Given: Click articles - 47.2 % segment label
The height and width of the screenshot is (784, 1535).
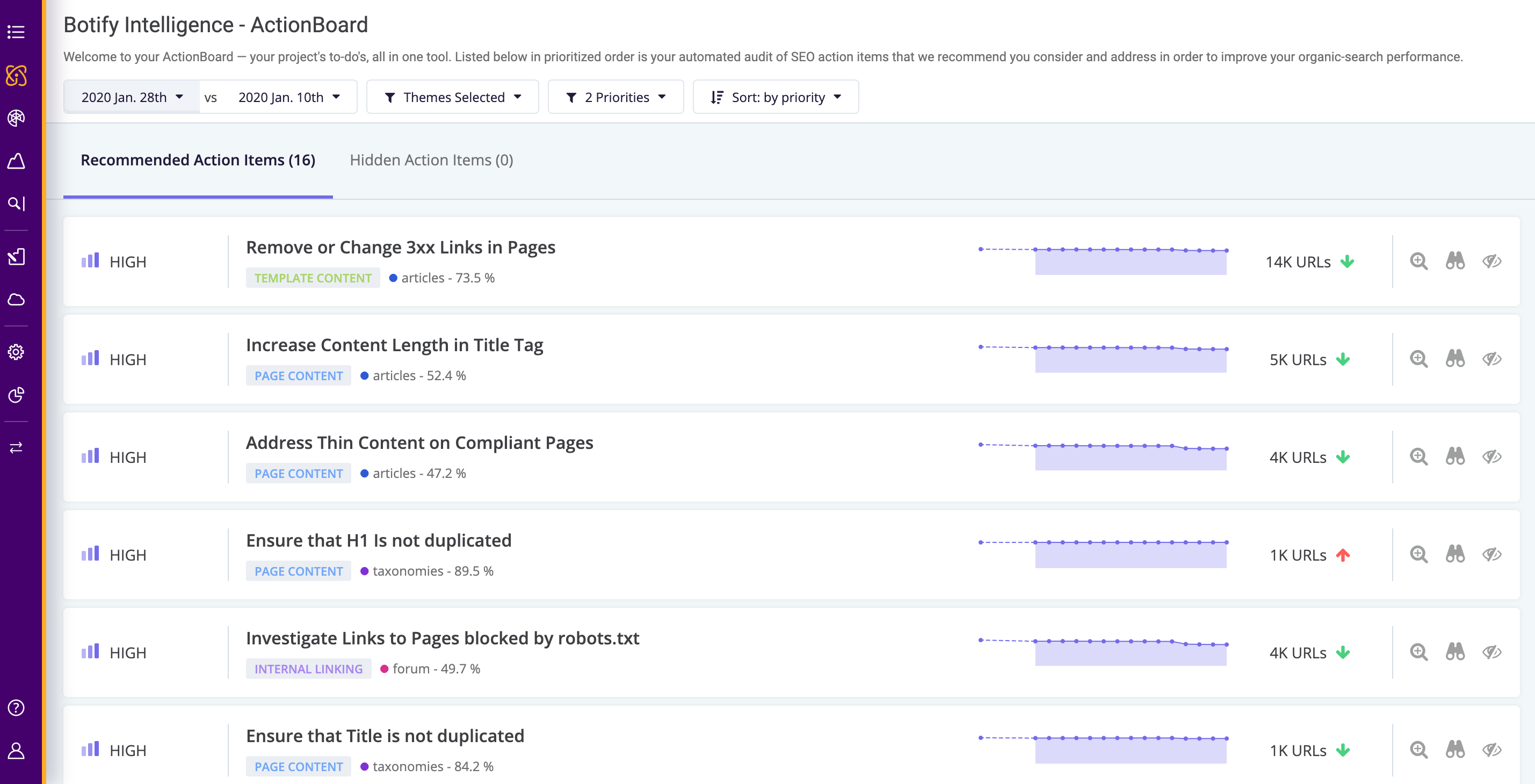Looking at the screenshot, I should [414, 473].
